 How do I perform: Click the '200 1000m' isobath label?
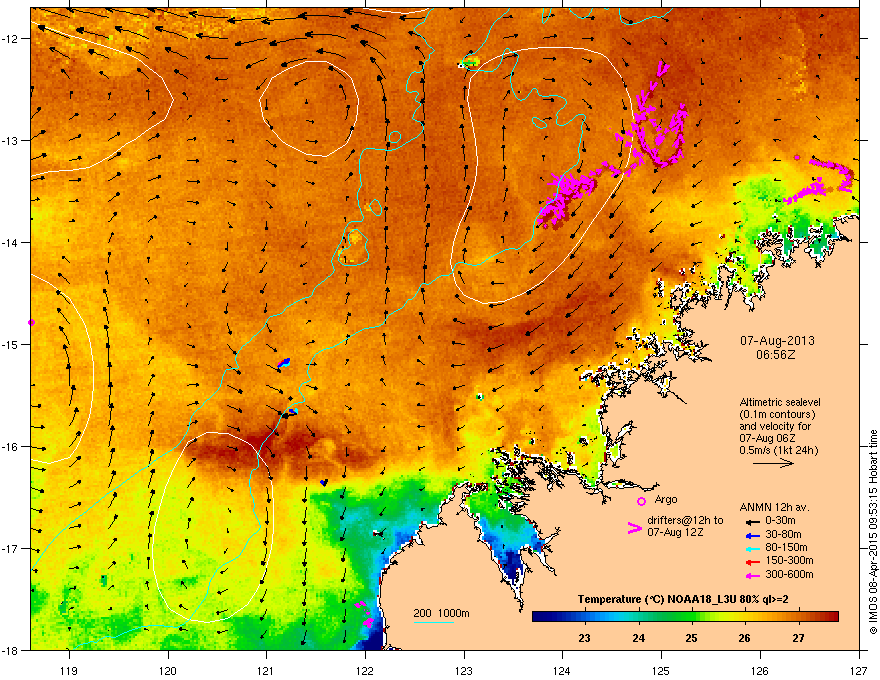[441, 613]
